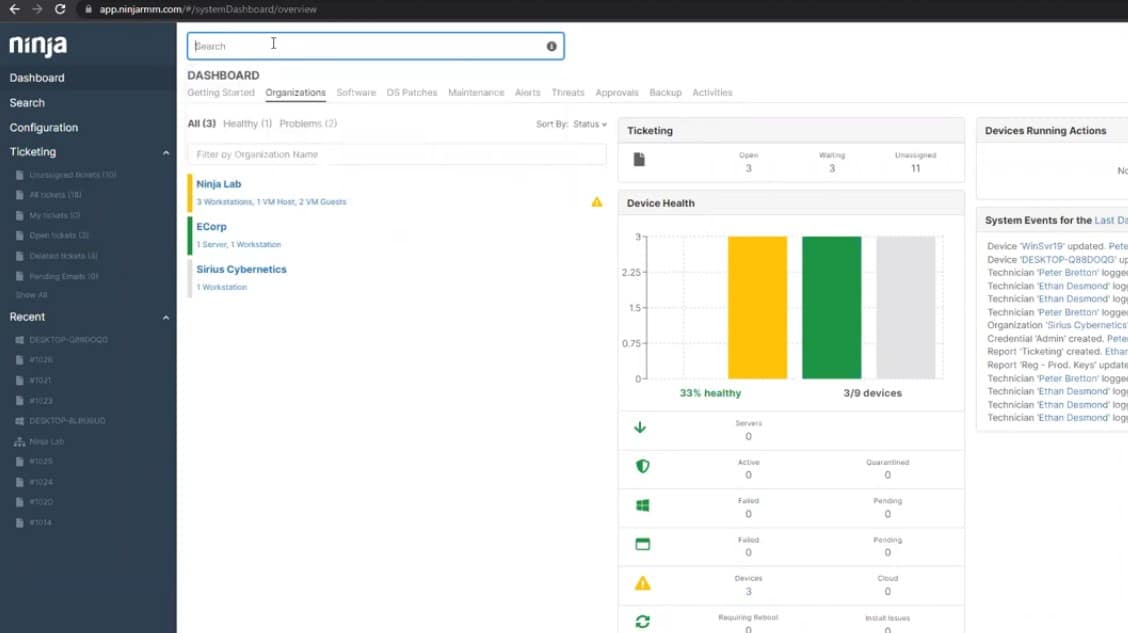This screenshot has width=1128, height=633.
Task: Click the browser back arrow
Action: tap(14, 9)
